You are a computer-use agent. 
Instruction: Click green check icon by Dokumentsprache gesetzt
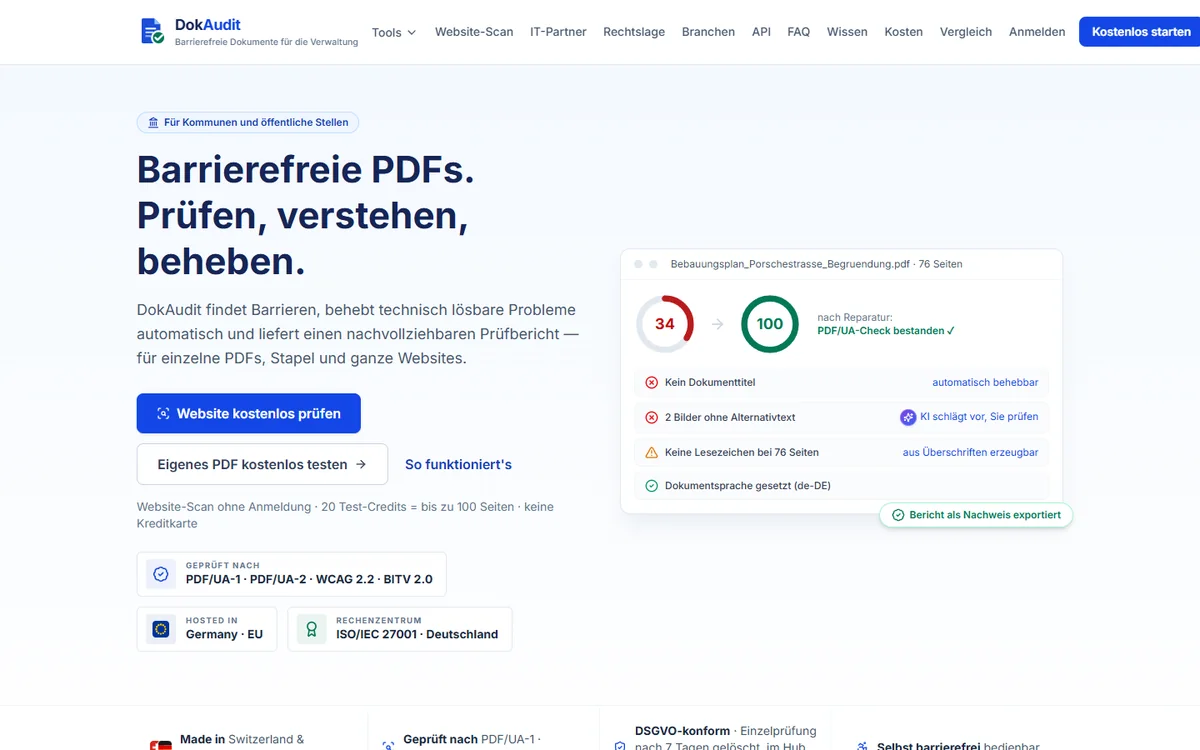tap(652, 486)
